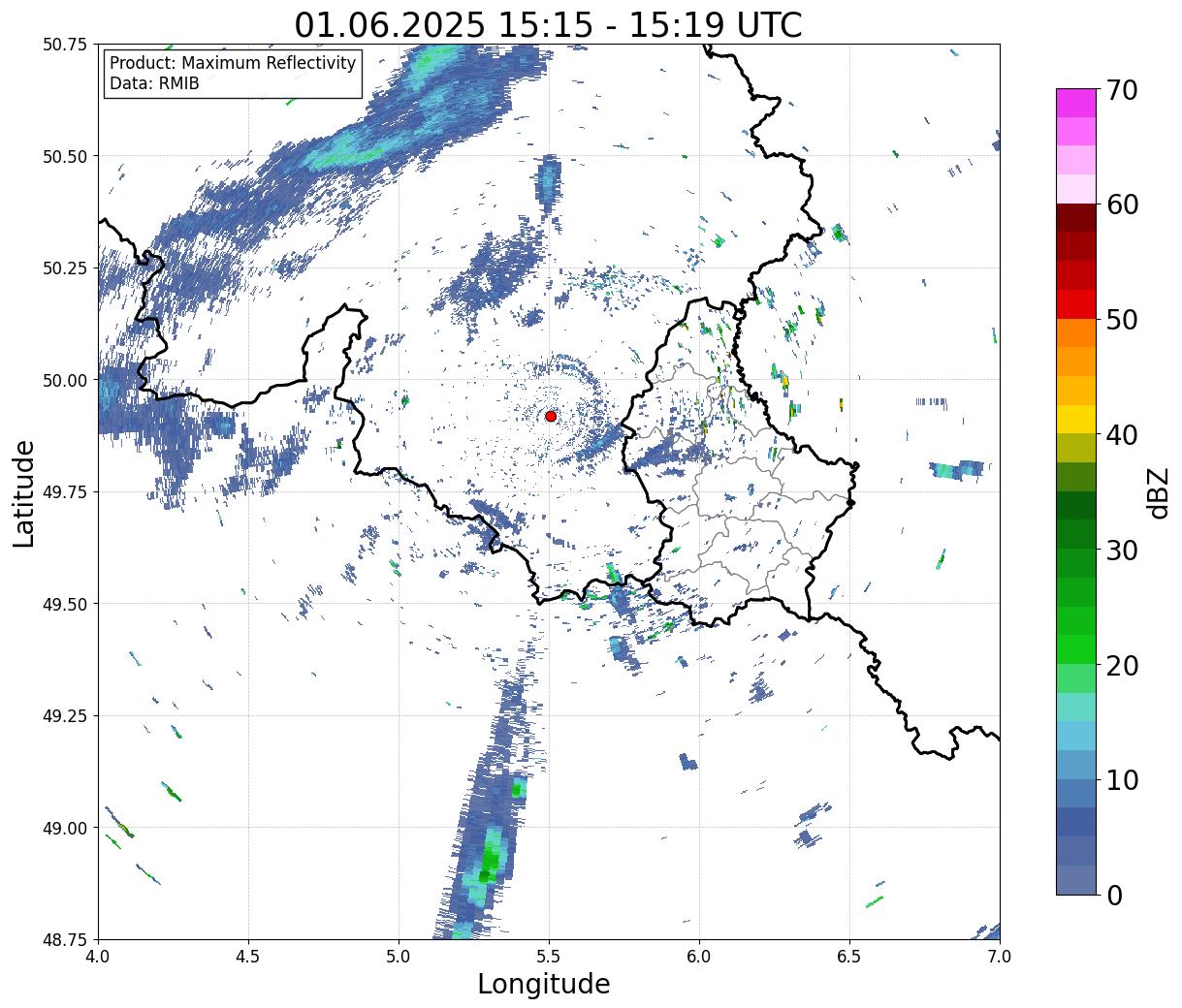Viewport: 1182px width, 1008px height.
Task: Click the colorbar tick label 10
Action: [x=1122, y=780]
